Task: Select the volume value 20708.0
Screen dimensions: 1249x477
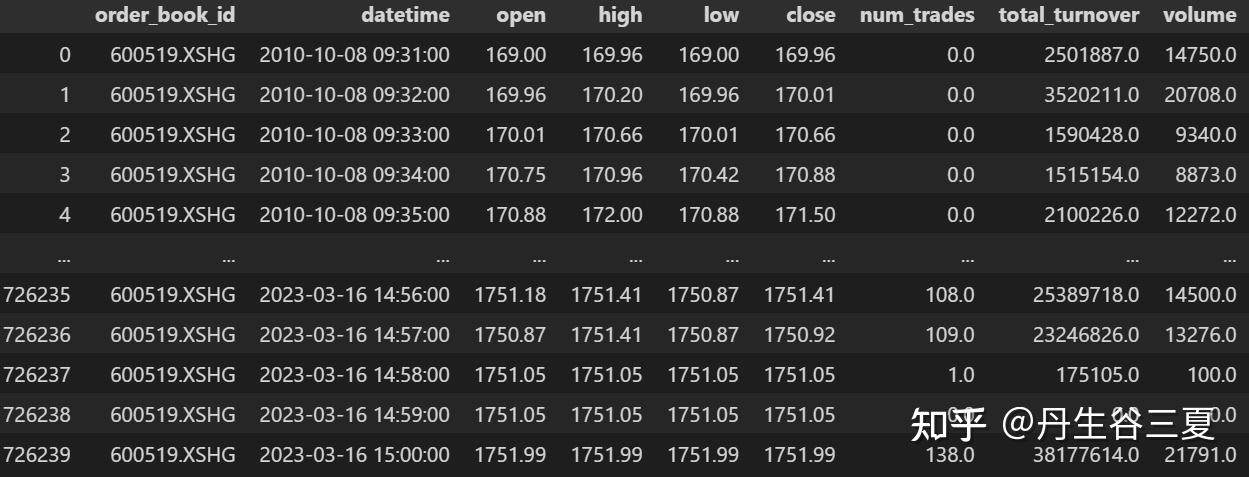Action: pyautogui.click(x=1201, y=95)
